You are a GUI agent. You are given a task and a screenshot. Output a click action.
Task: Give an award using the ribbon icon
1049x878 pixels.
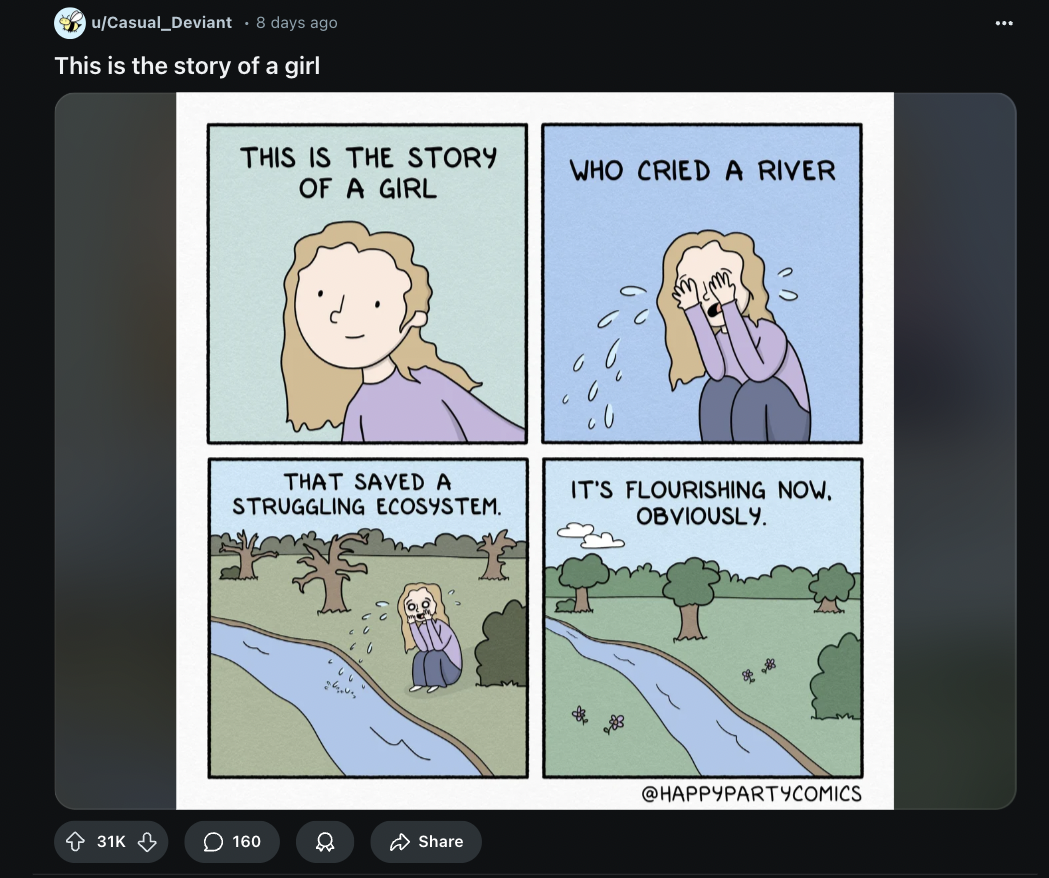point(325,841)
